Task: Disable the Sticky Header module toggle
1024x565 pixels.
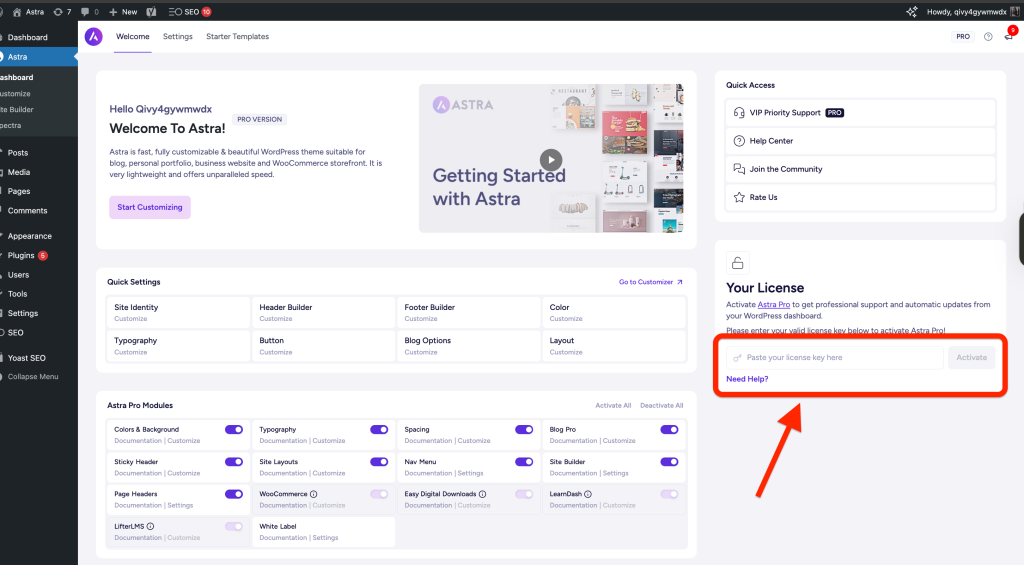Action: click(x=233, y=462)
